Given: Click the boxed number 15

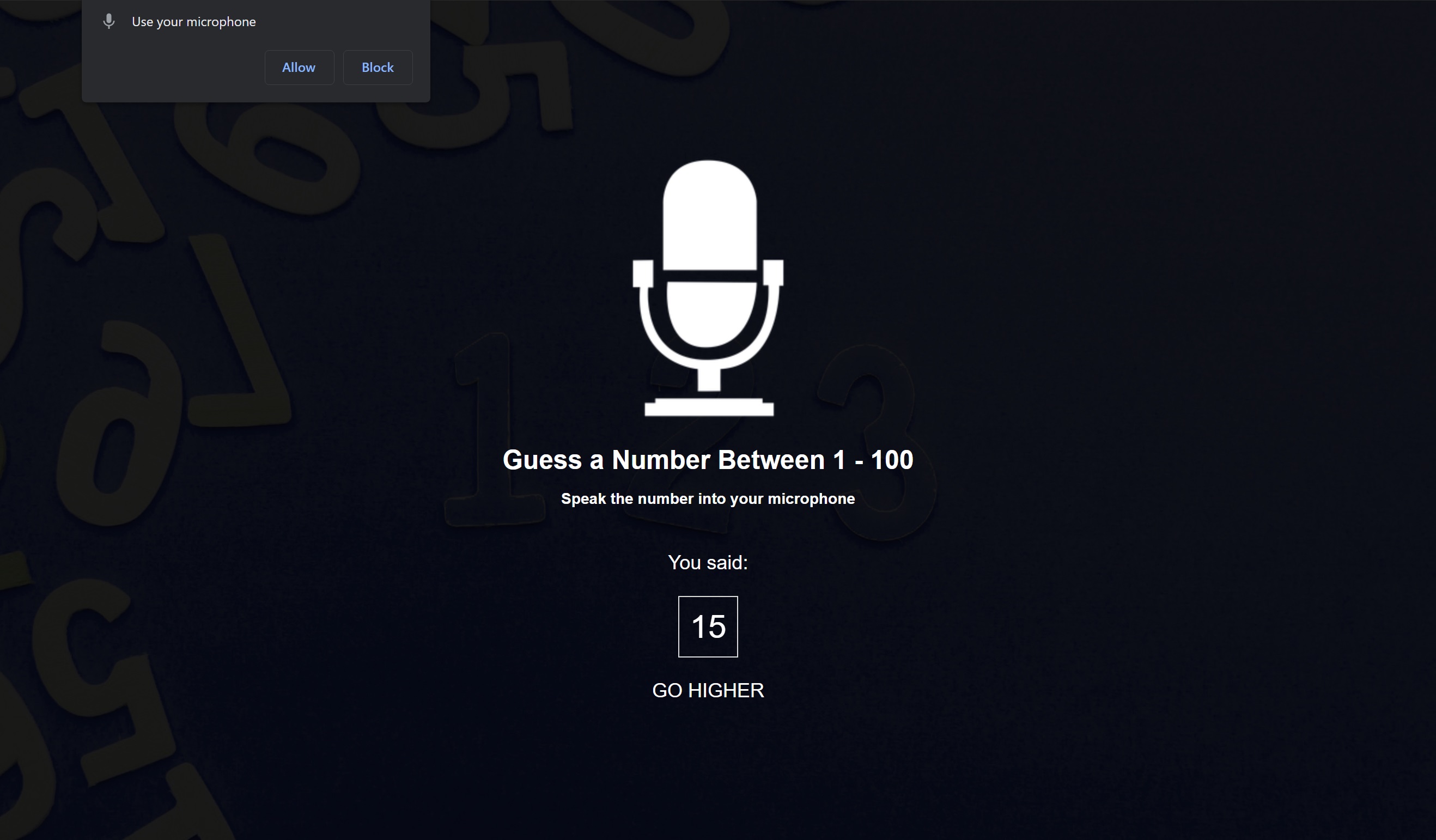Looking at the screenshot, I should point(708,626).
